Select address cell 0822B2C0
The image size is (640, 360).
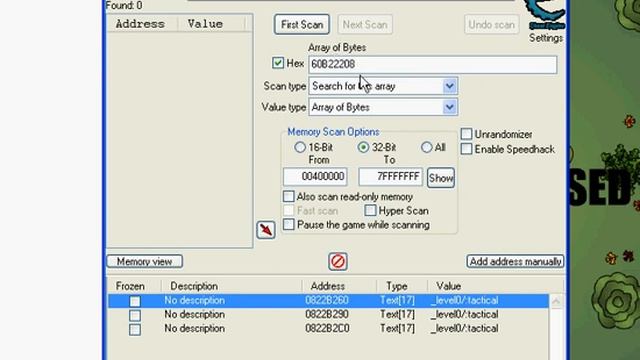coord(327,328)
